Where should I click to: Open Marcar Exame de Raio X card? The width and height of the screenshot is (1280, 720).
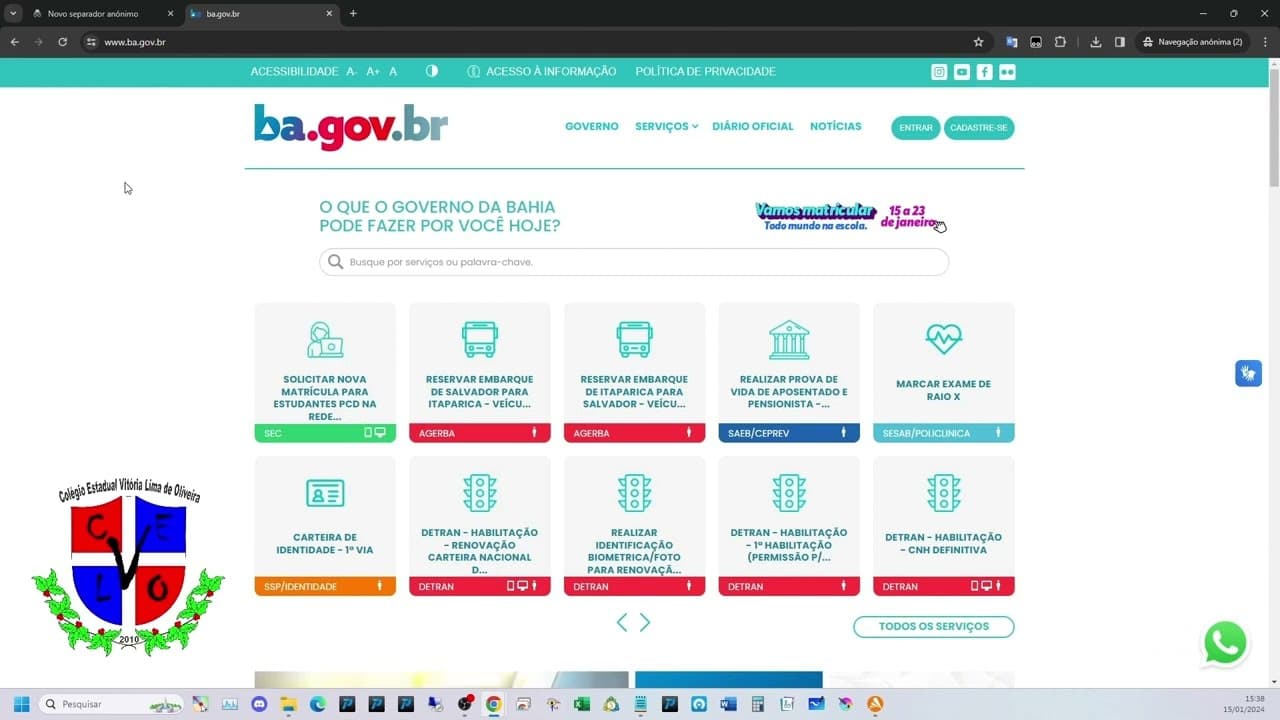(944, 372)
